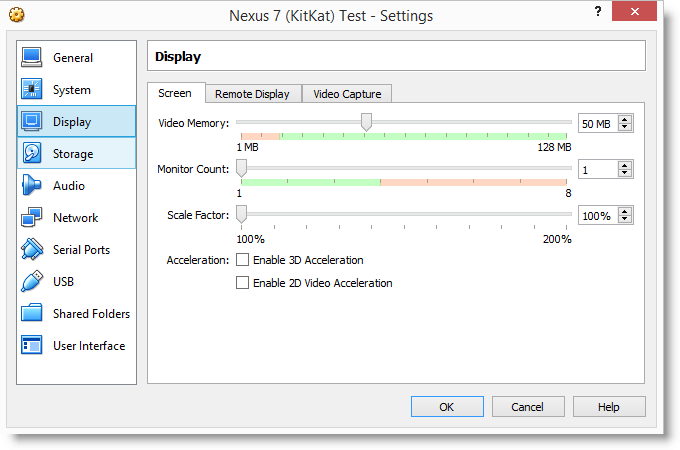680x450 pixels.
Task: Click the Video Memory value field
Action: 597,123
